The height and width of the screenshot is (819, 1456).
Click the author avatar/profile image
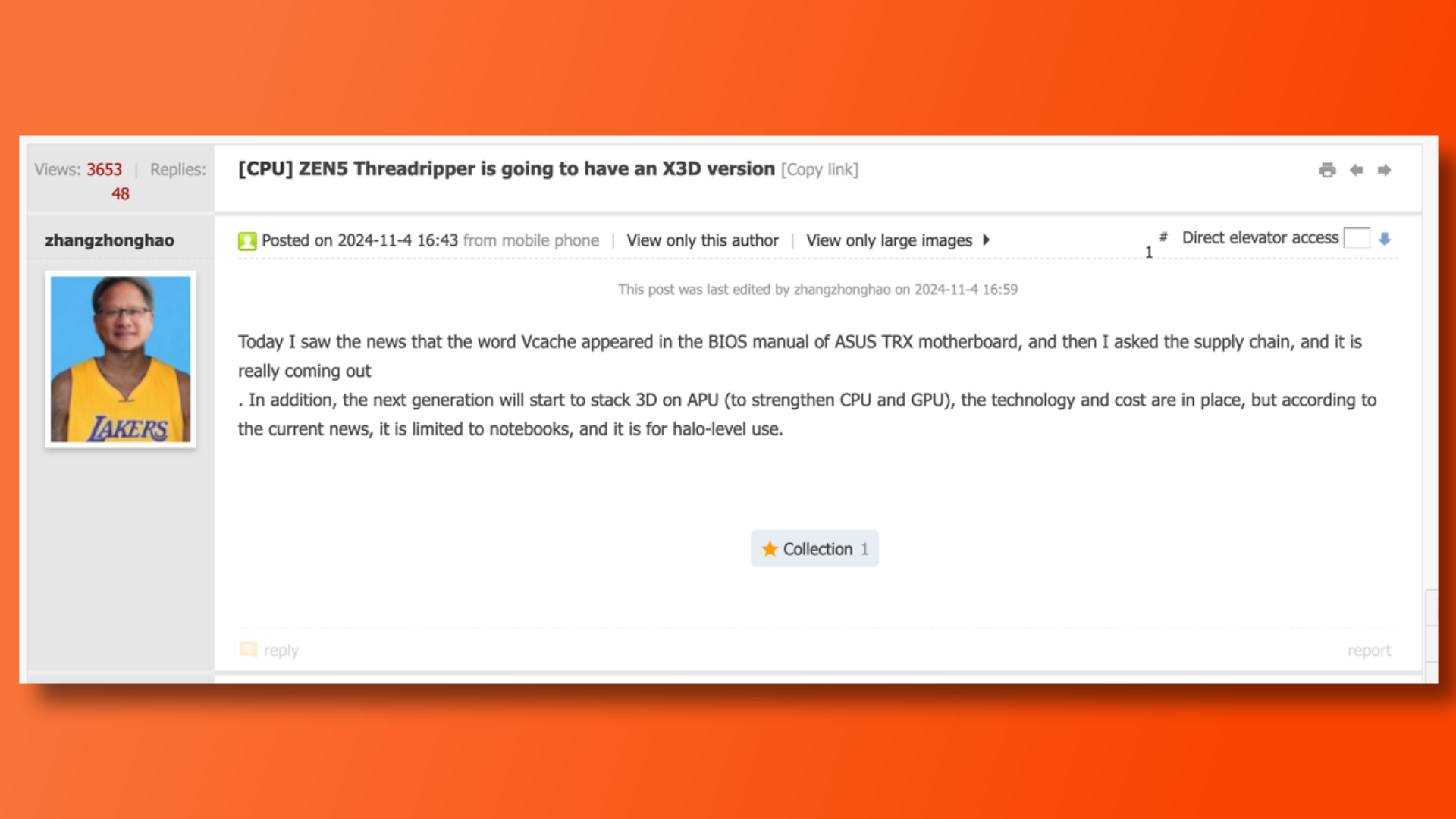pyautogui.click(x=120, y=357)
